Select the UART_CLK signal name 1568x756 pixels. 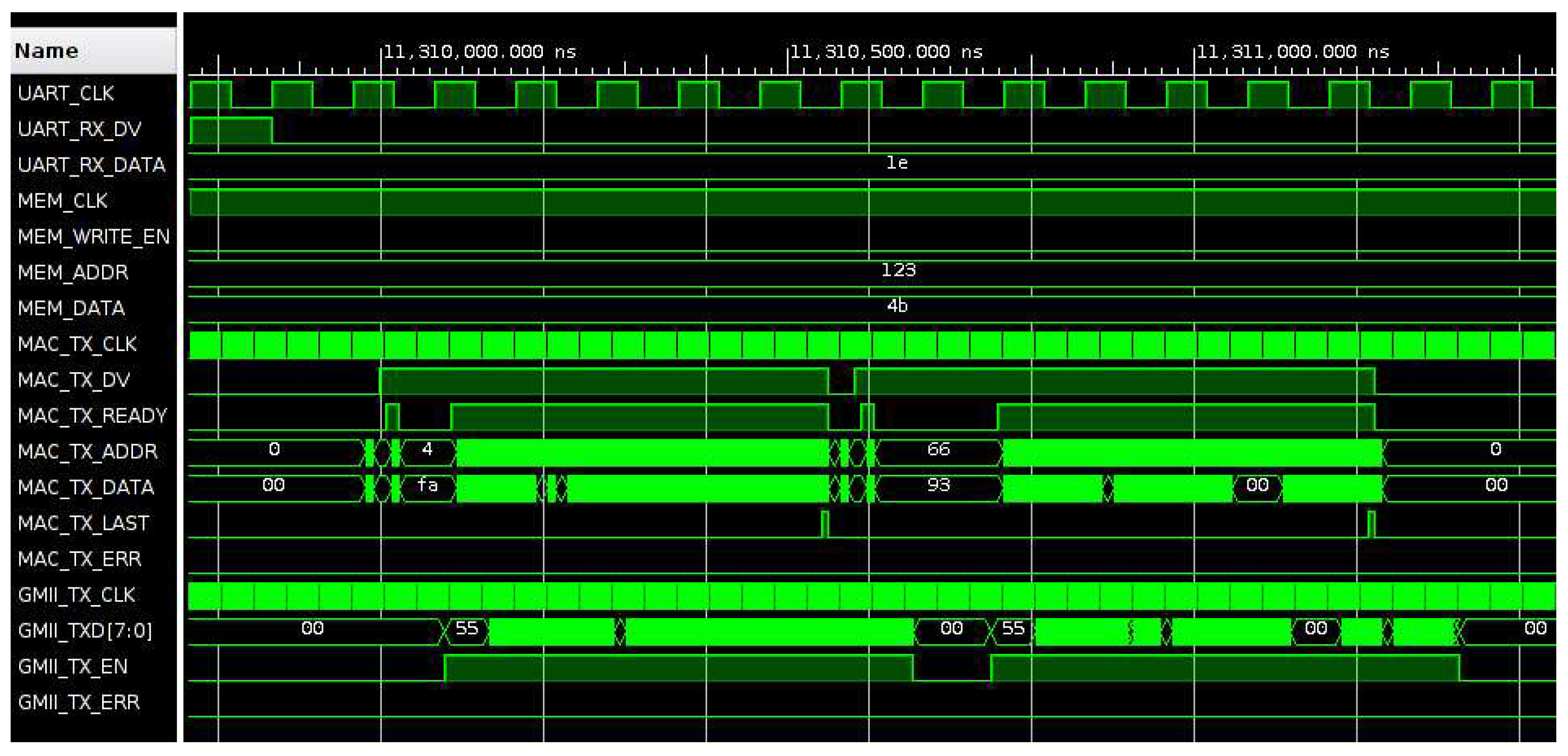pyautogui.click(x=66, y=93)
